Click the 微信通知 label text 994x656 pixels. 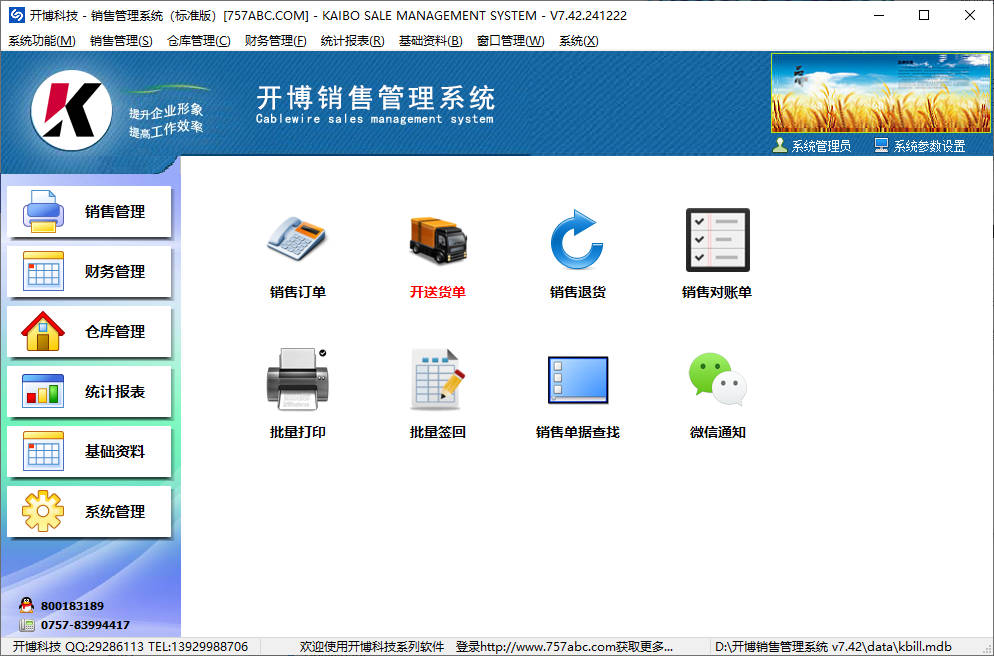point(718,432)
